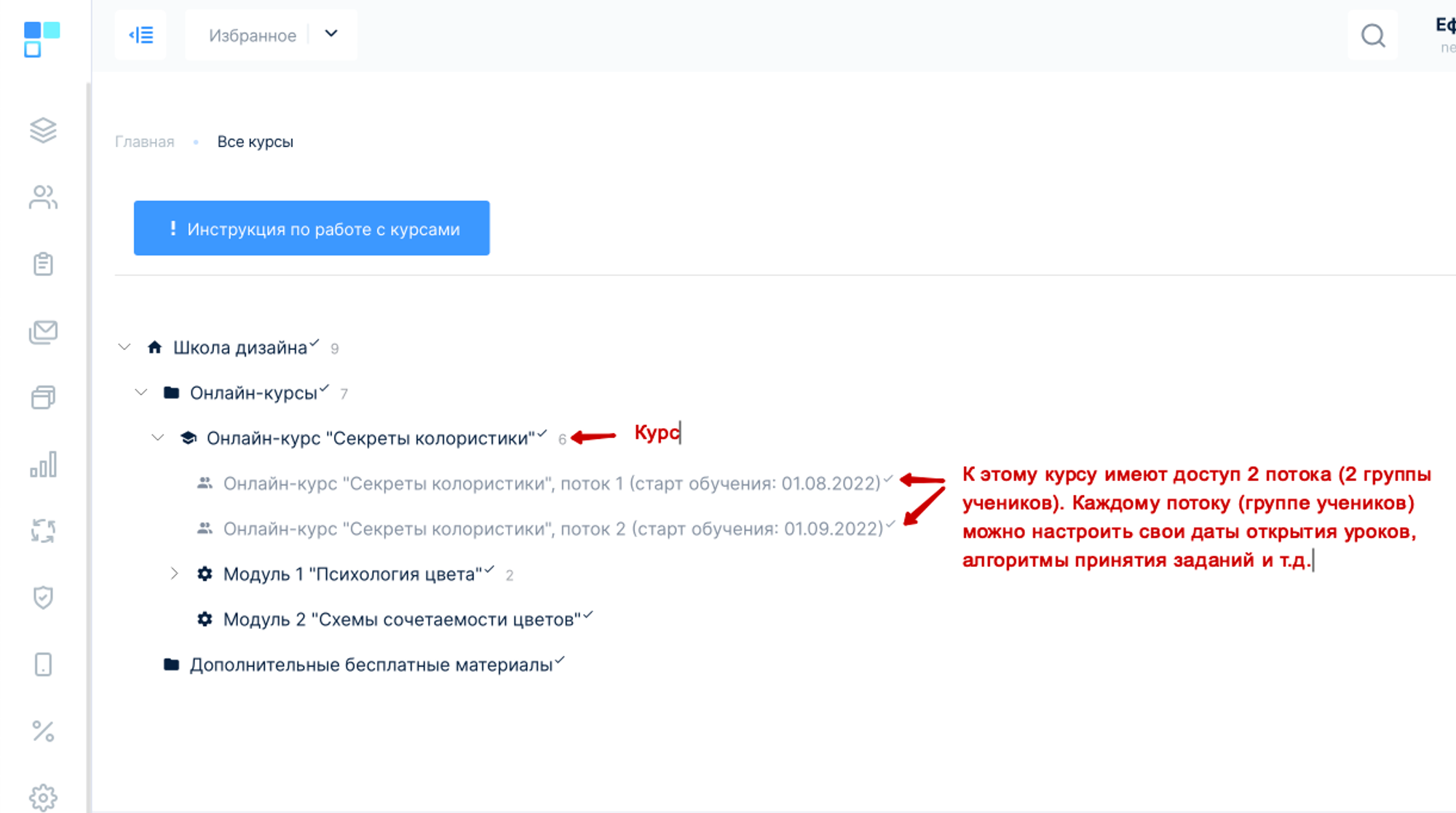Screen dimensions: 1456x813
Task: Open the percent discounts sidebar icon
Action: pyautogui.click(x=43, y=731)
